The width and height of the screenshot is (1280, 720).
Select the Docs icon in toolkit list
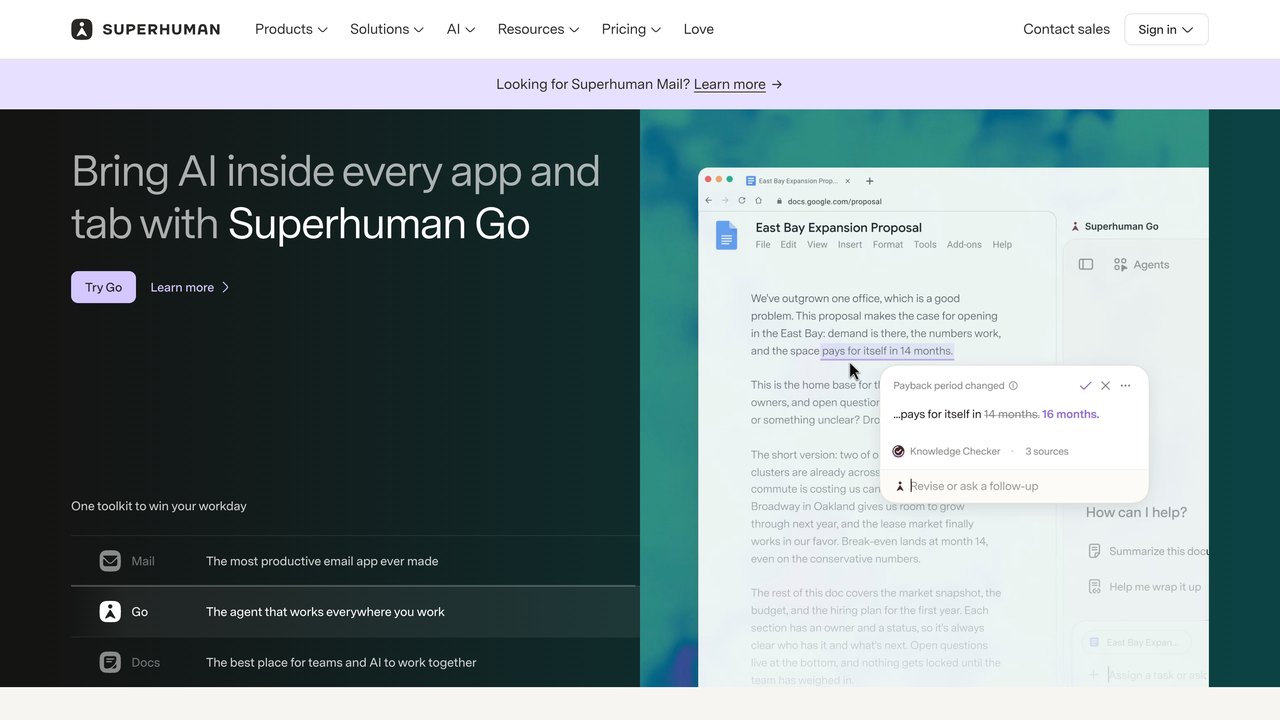pos(110,662)
